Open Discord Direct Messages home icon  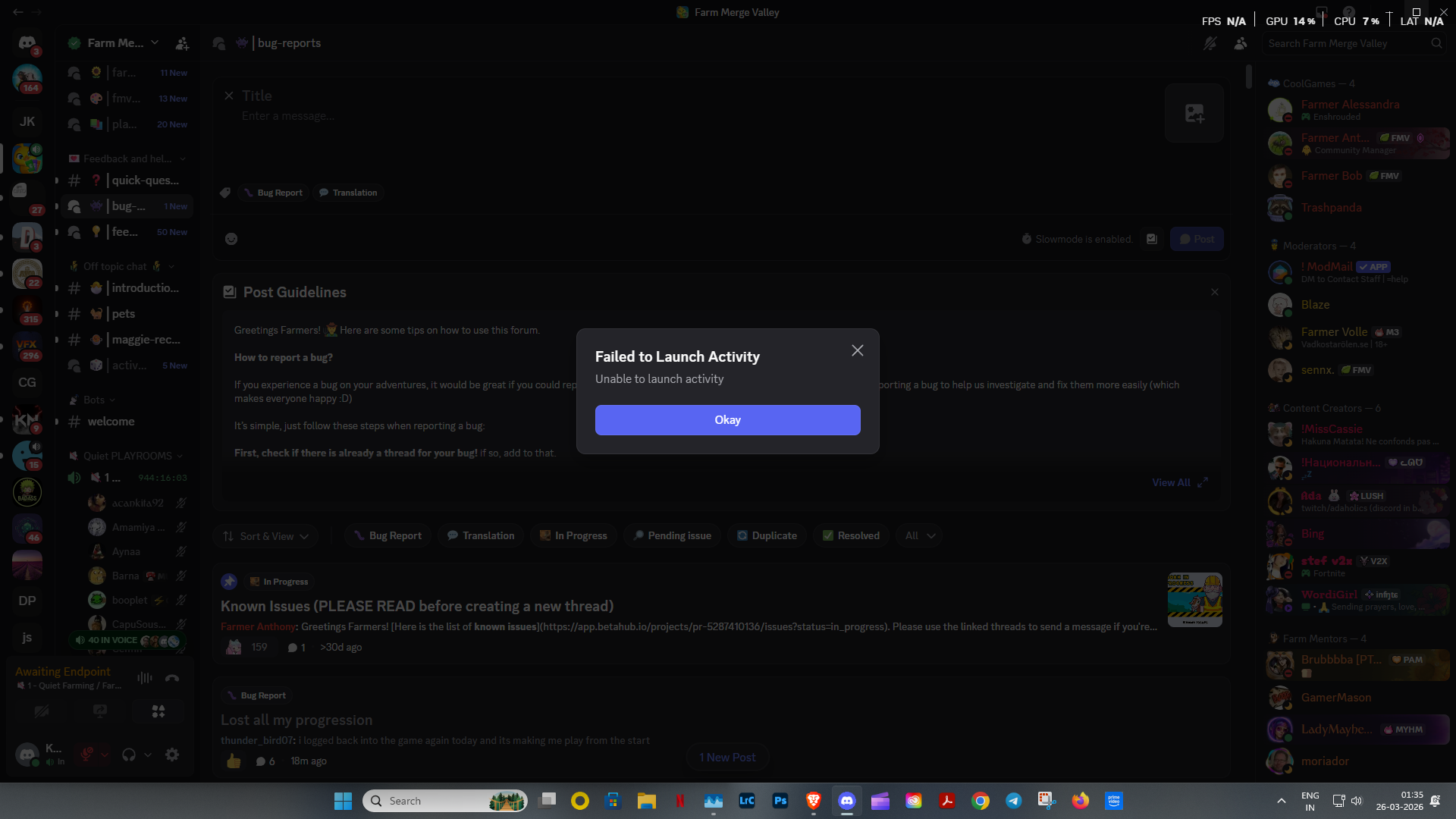click(x=27, y=43)
